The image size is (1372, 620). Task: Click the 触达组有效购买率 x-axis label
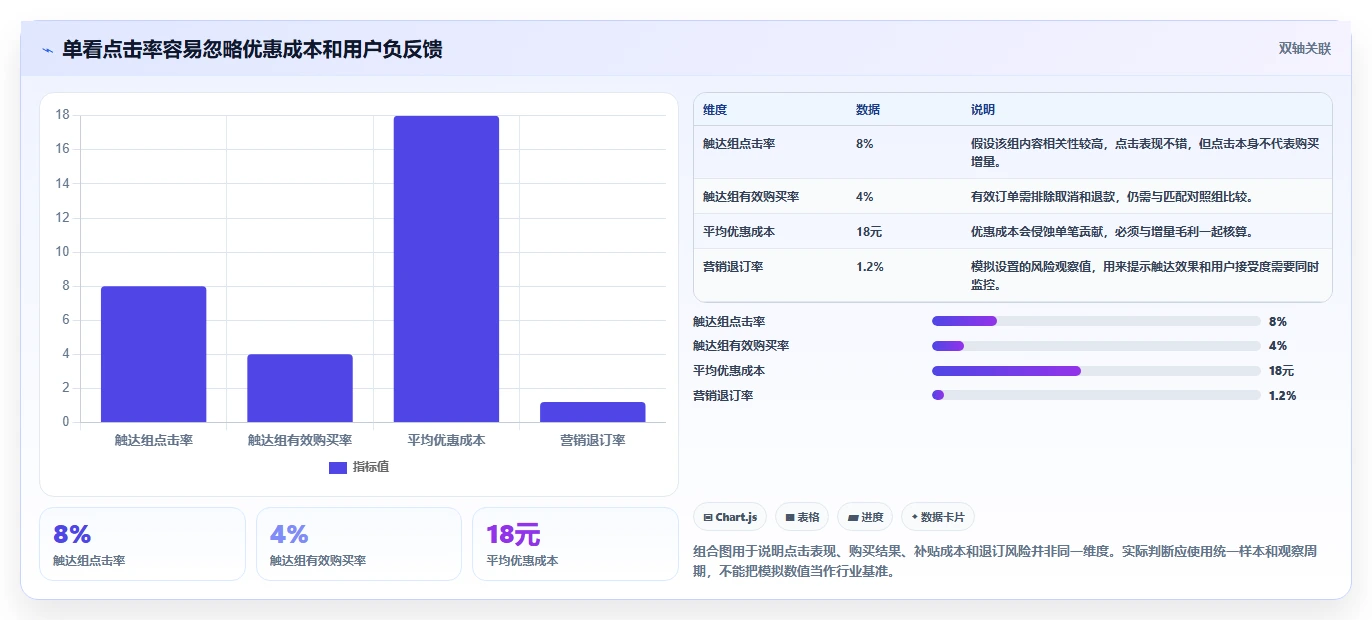click(x=300, y=440)
